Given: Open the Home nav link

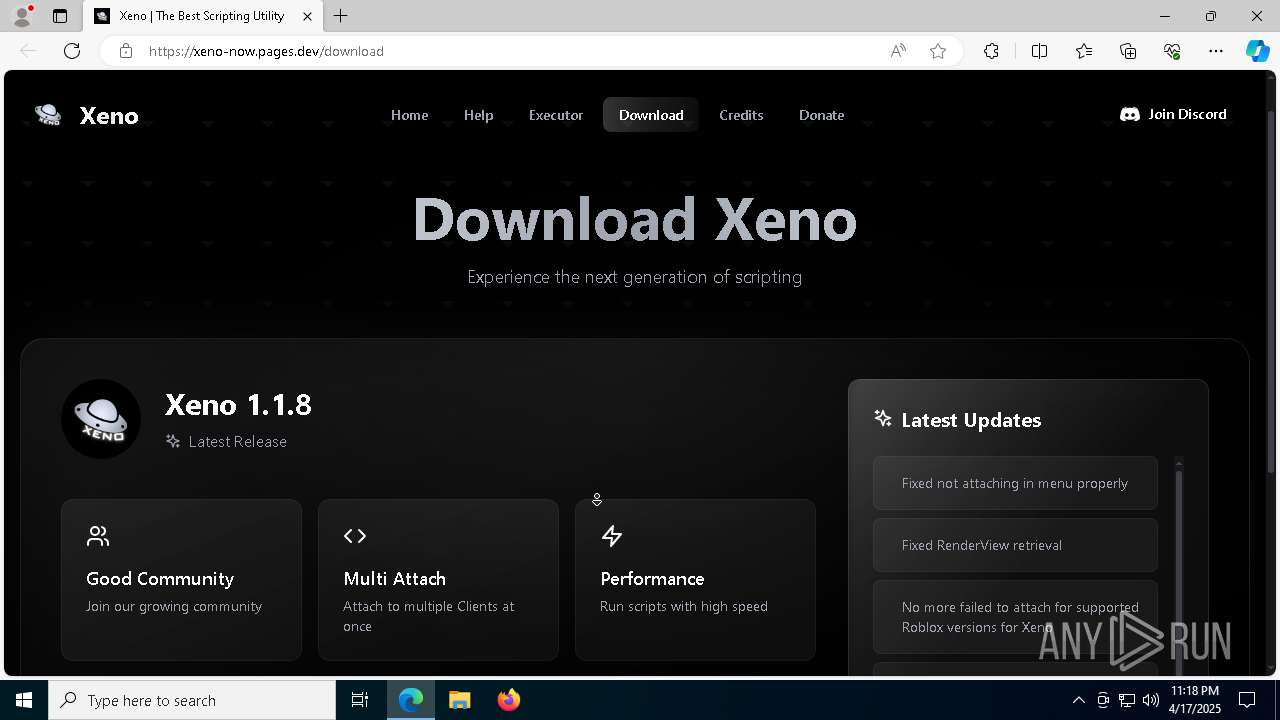Looking at the screenshot, I should tap(409, 115).
